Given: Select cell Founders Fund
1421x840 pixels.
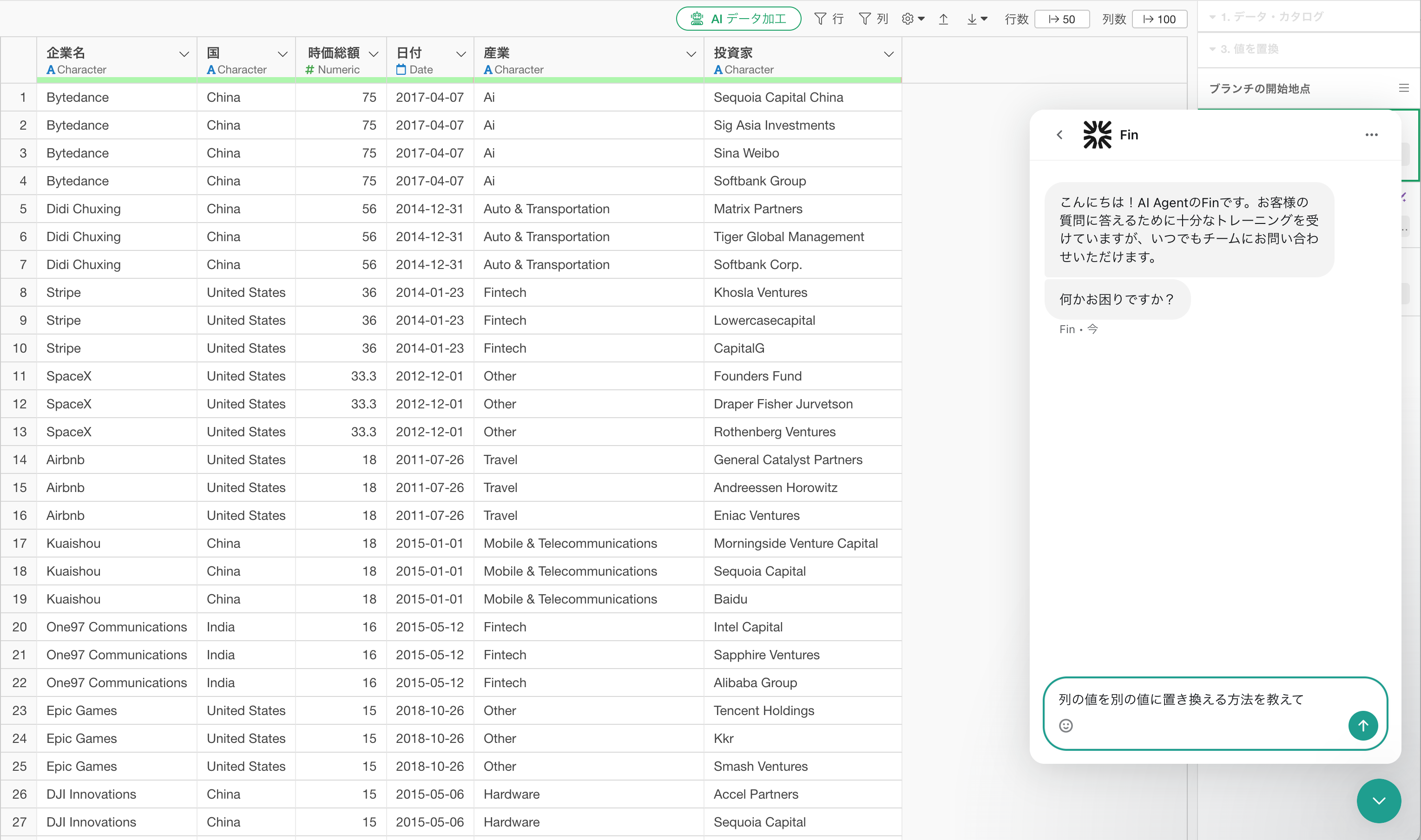Looking at the screenshot, I should pos(802,376).
